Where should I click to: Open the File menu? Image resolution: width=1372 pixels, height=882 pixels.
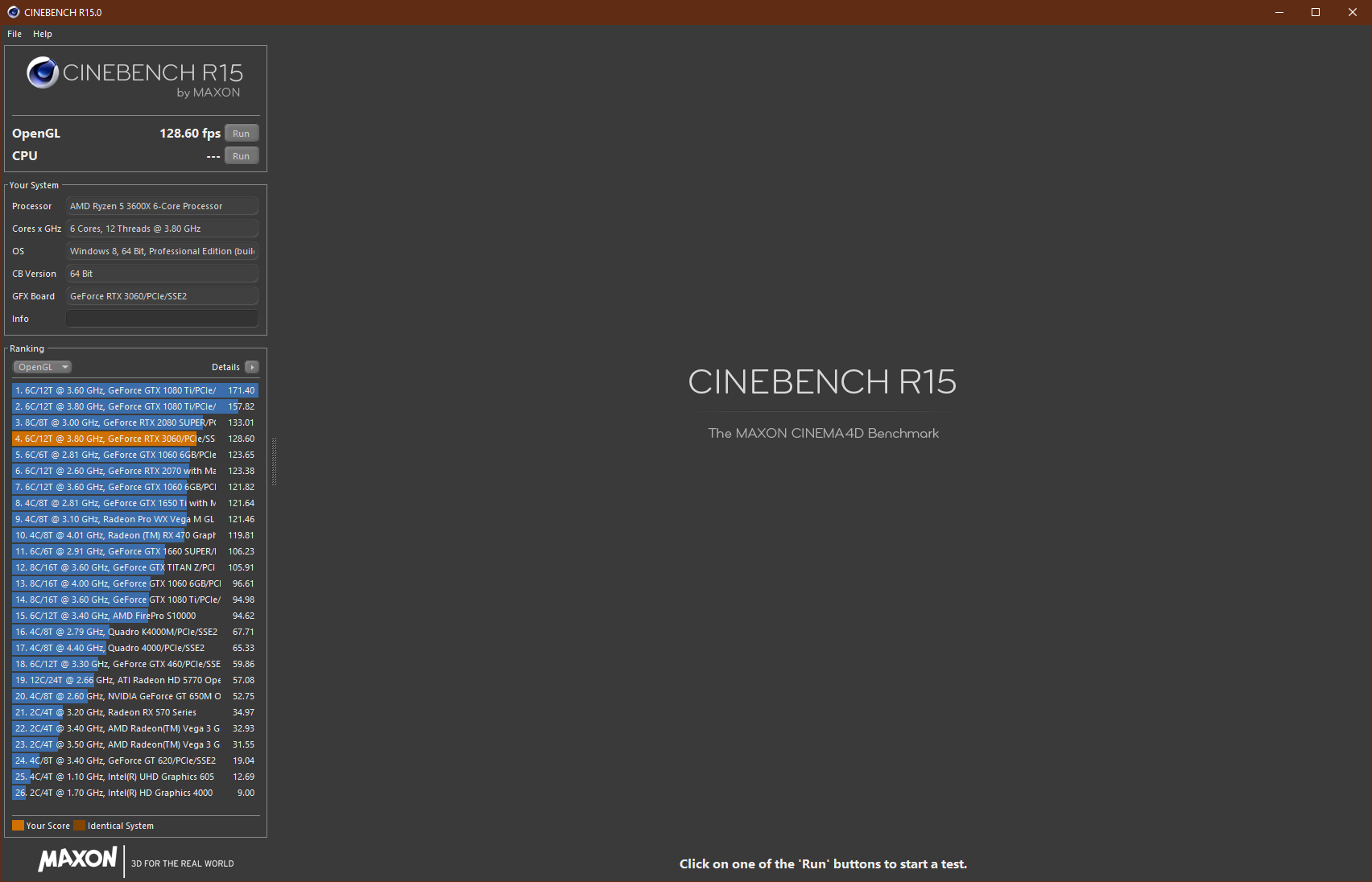pyautogui.click(x=14, y=34)
